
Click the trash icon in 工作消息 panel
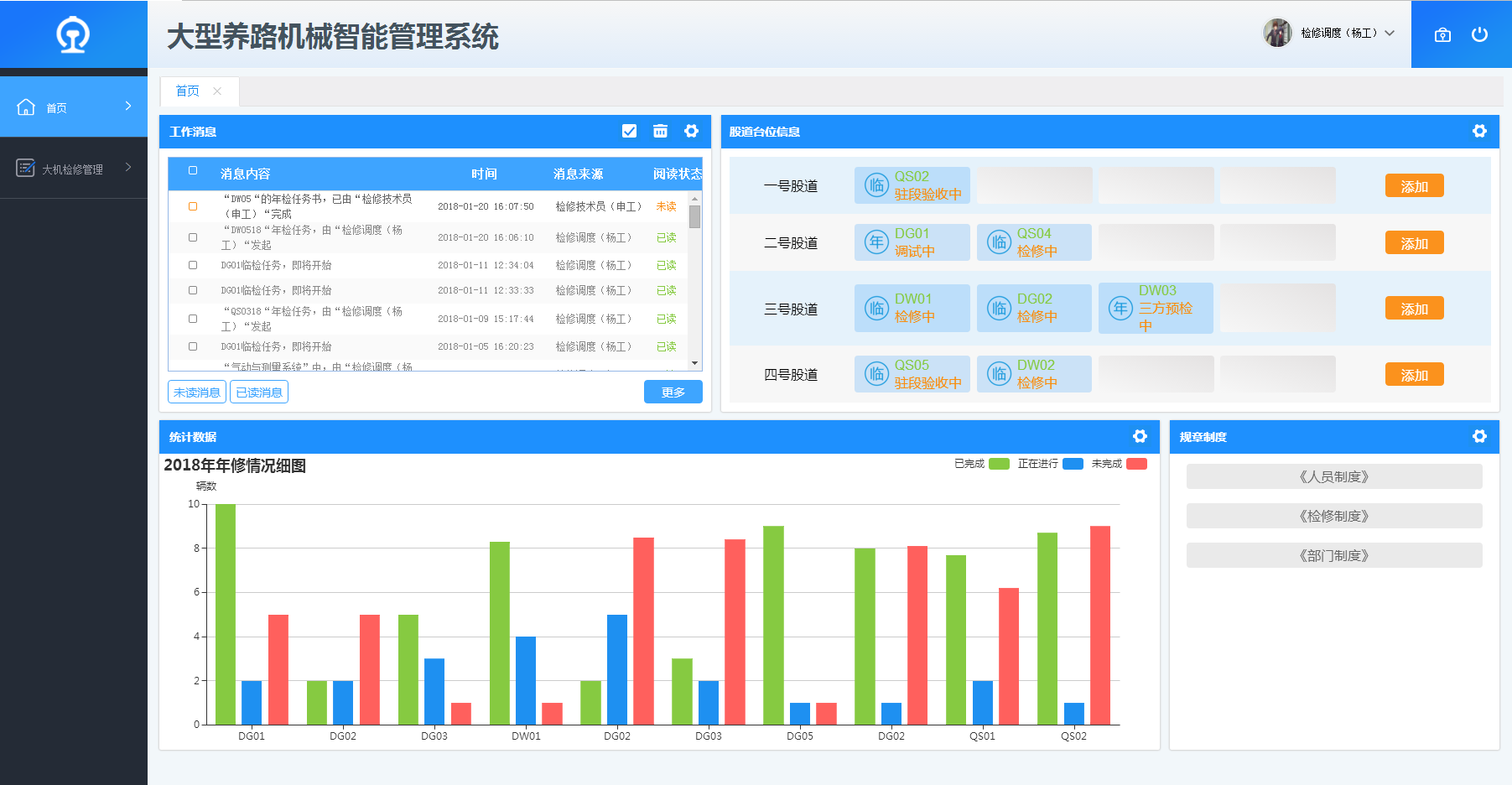660,131
